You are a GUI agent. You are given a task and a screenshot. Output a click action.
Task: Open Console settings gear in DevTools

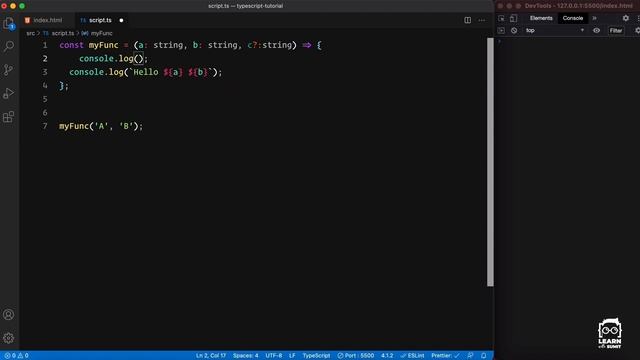[x=637, y=31]
